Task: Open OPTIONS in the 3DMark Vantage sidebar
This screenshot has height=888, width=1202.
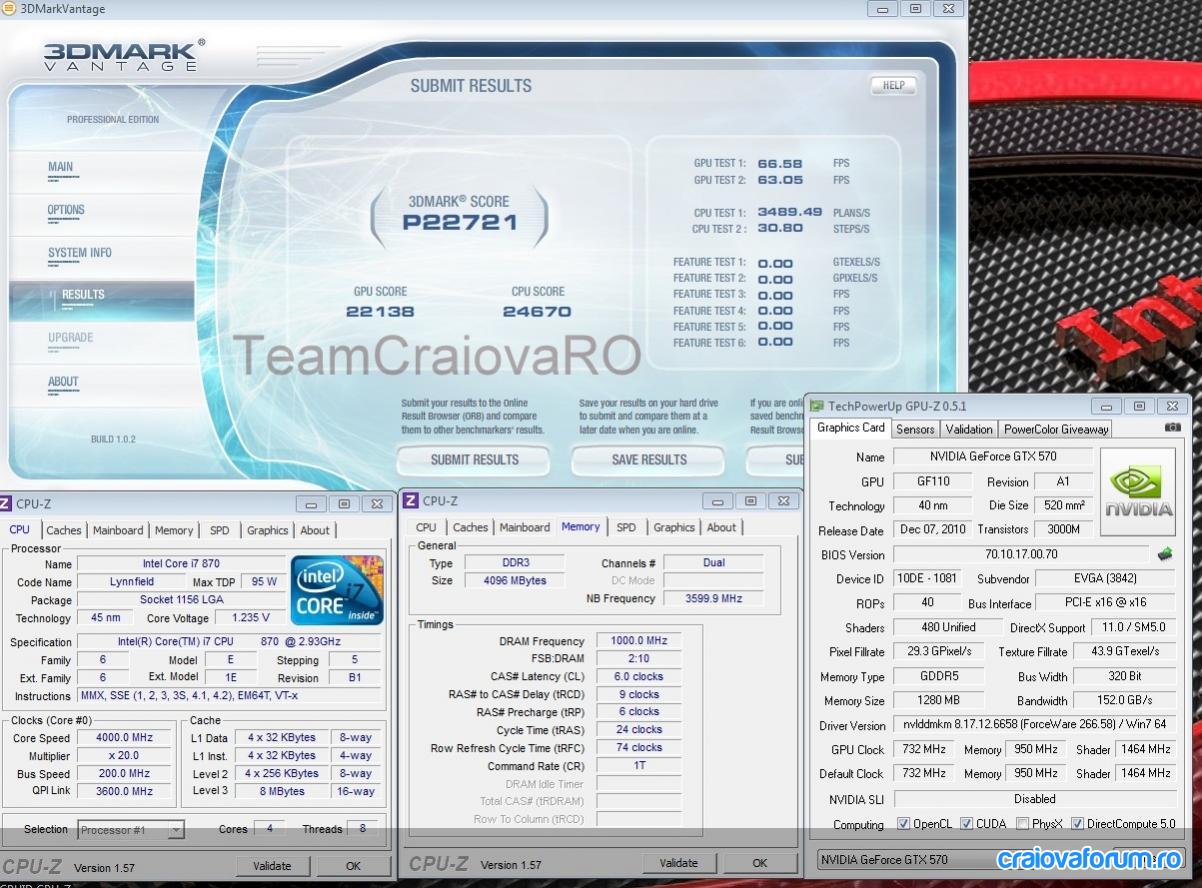Action: pyautogui.click(x=66, y=210)
